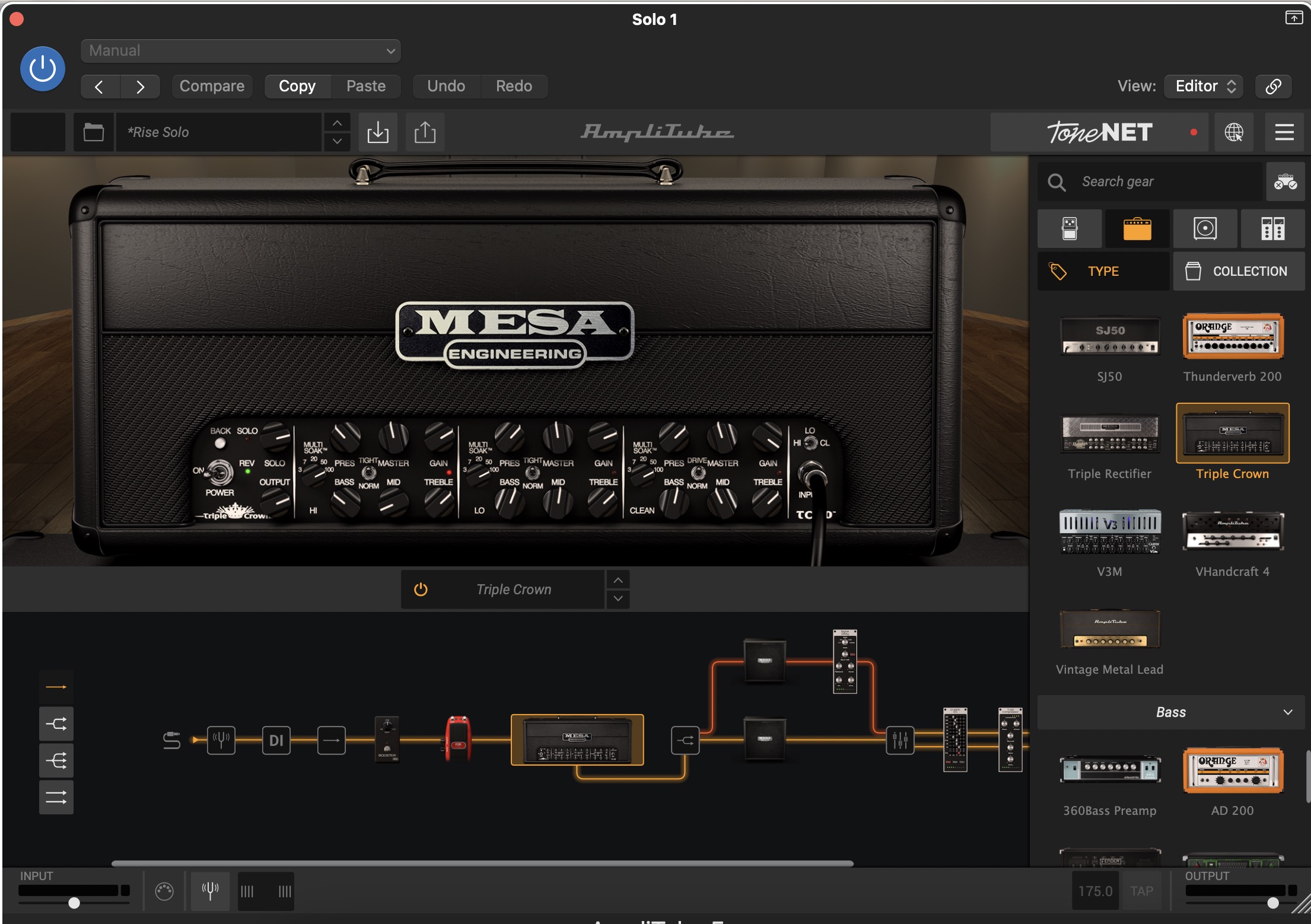The height and width of the screenshot is (924, 1311).
Task: Select the SJ50 amp thumbnail
Action: (x=1110, y=336)
